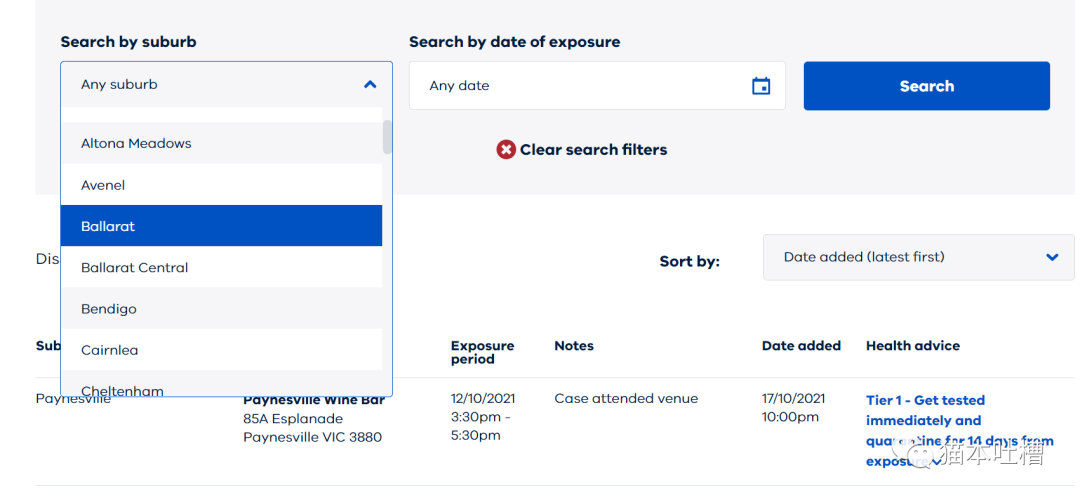Open Tier 1 health advice link
This screenshot has width=1080, height=500.
pyautogui.click(x=959, y=430)
